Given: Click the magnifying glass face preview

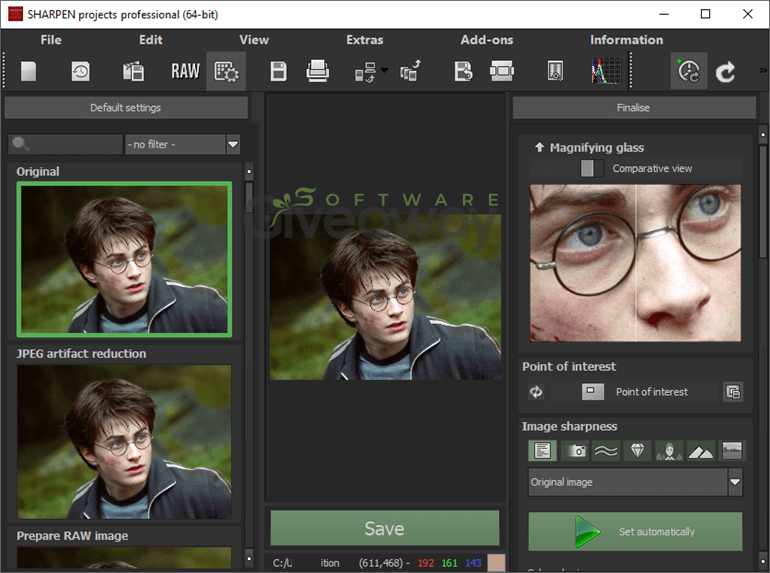Looking at the screenshot, I should coord(635,263).
